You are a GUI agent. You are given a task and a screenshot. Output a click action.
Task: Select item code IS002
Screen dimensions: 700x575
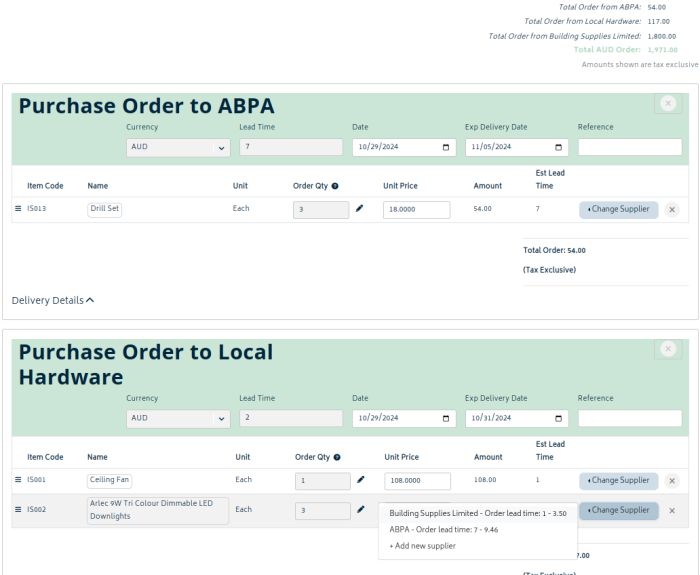pyautogui.click(x=37, y=509)
